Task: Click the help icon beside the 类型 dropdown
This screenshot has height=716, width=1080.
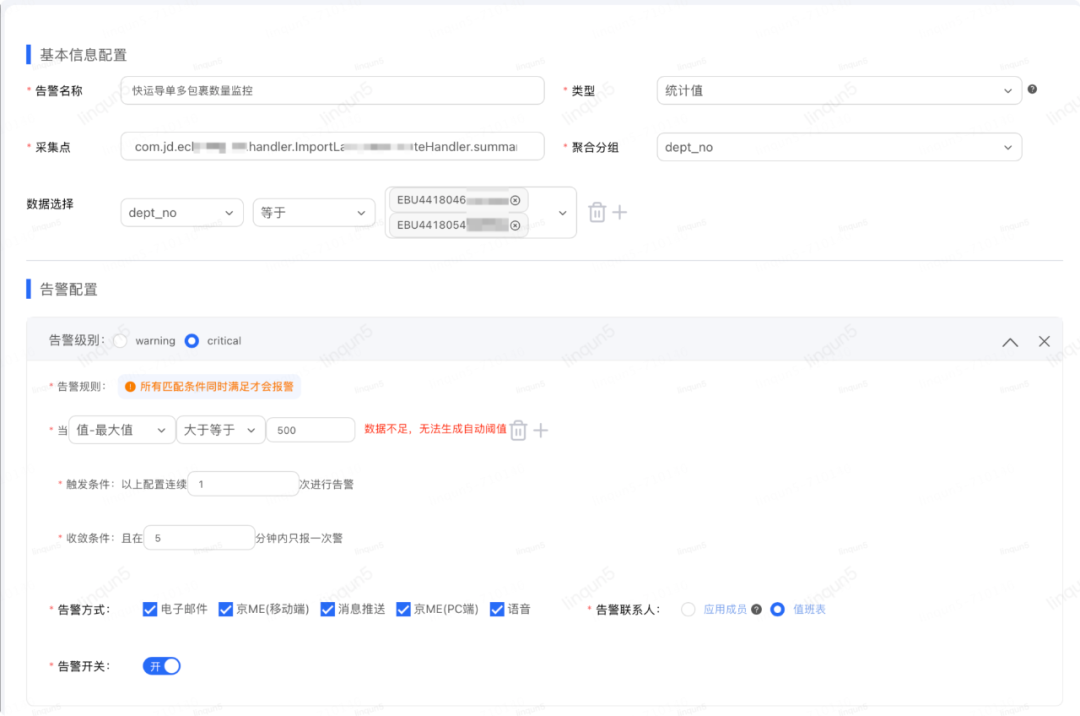Action: coord(1032,90)
